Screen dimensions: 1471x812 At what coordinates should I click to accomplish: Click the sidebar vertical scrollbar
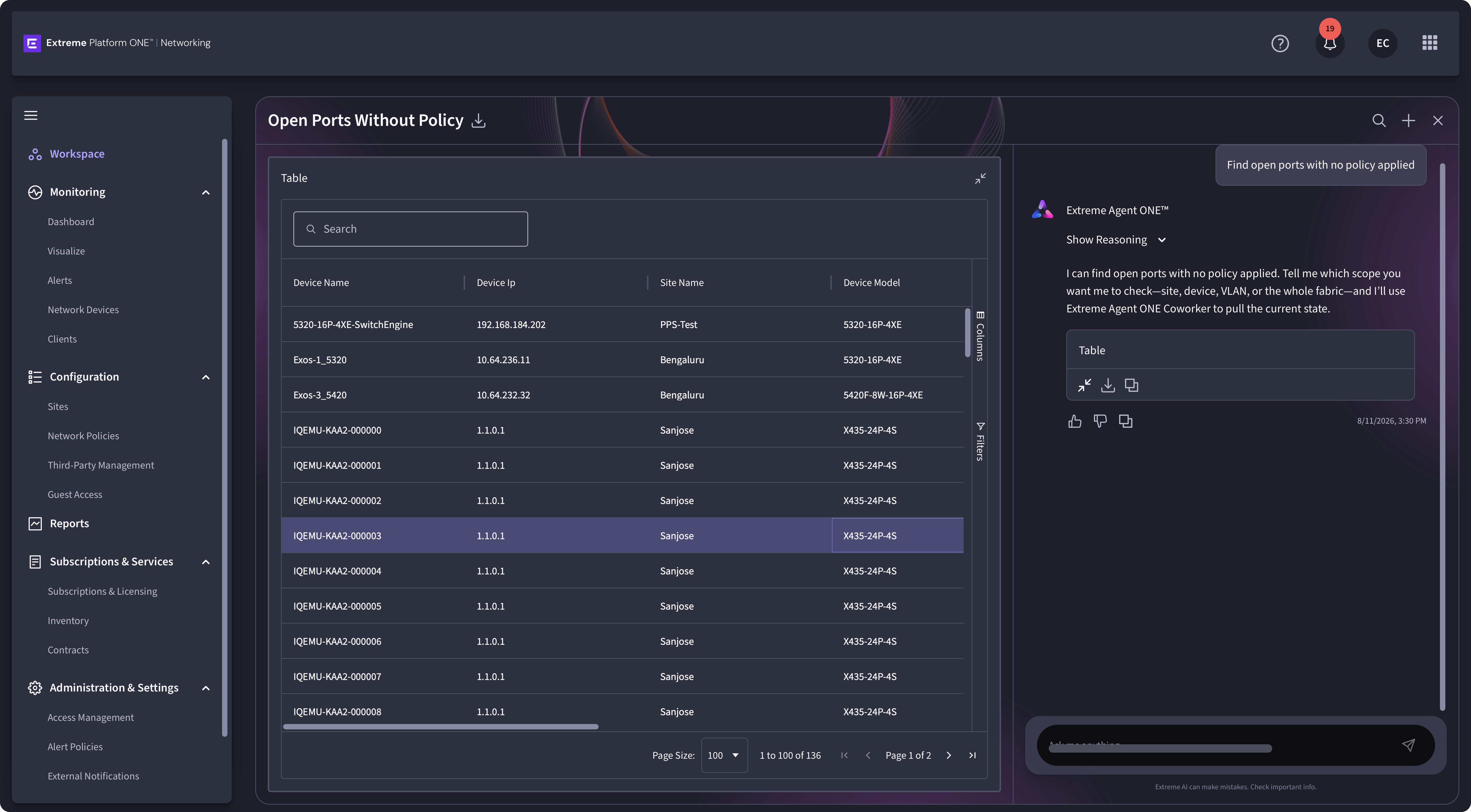[224, 438]
